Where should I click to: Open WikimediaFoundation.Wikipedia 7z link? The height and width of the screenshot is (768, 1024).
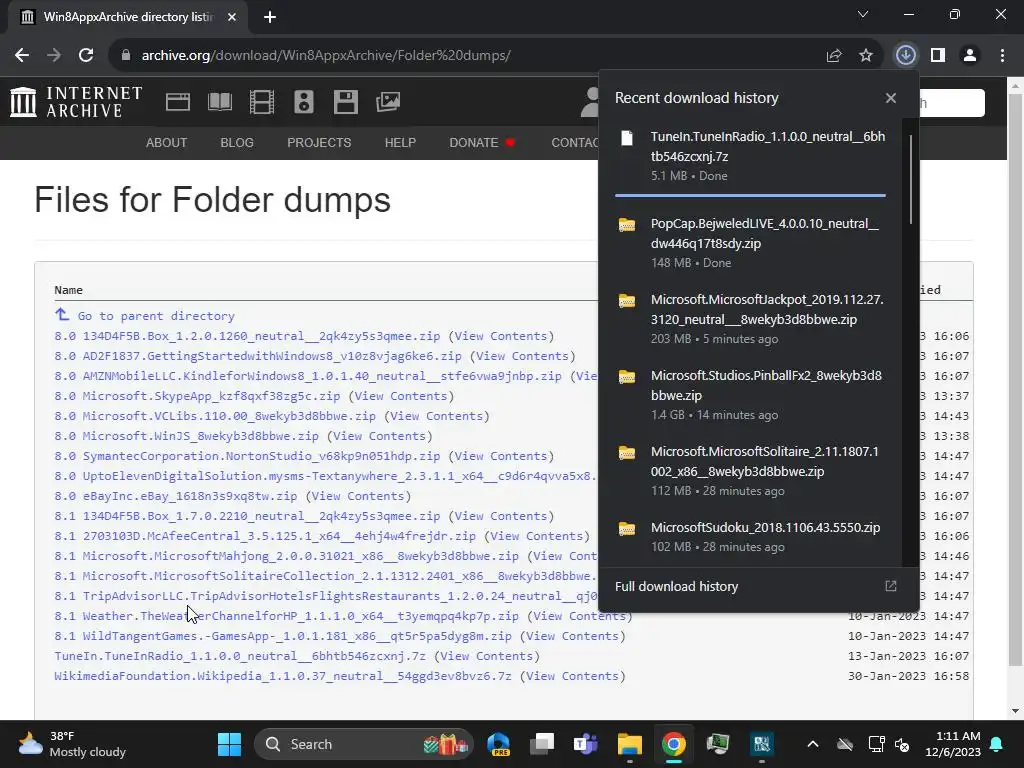[x=283, y=676]
